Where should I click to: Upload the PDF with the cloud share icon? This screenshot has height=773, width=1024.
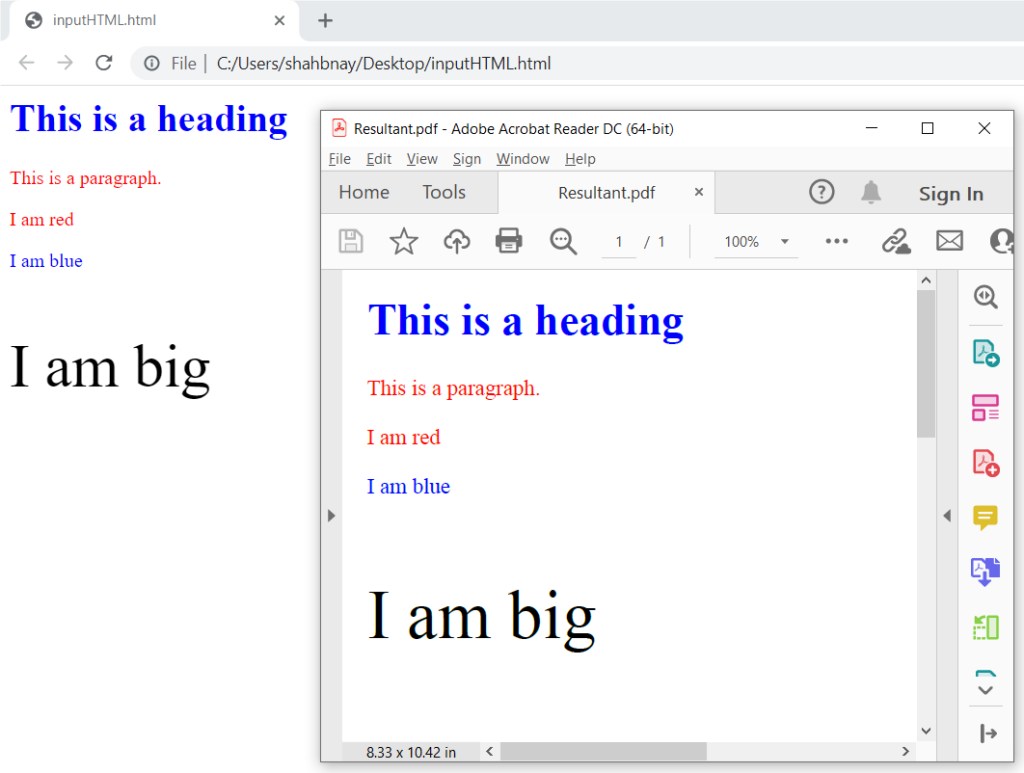tap(456, 241)
